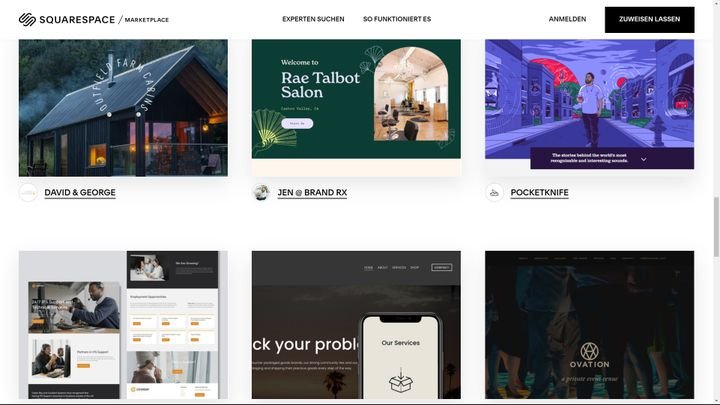This screenshot has height=405, width=720.
Task: Click the page vertical scrollbar thumb
Action: pyautogui.click(x=716, y=227)
